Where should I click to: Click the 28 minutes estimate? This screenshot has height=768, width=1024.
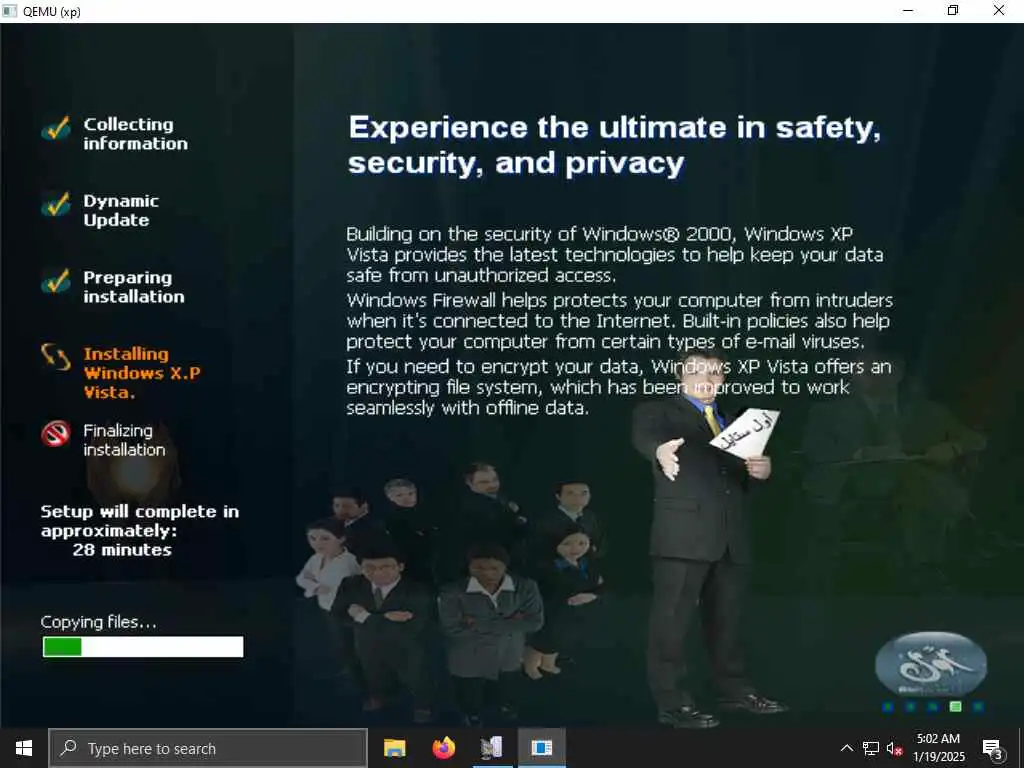pos(122,550)
